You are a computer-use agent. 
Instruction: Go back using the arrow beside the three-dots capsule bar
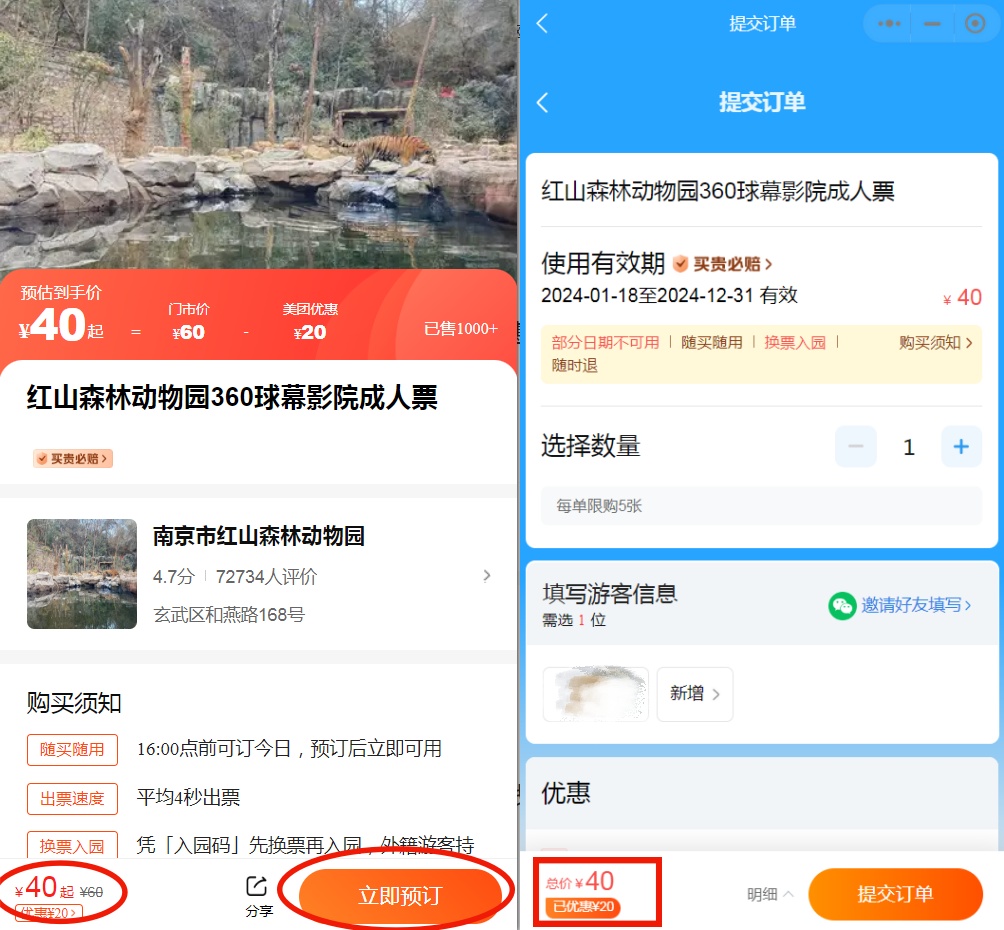(x=542, y=24)
